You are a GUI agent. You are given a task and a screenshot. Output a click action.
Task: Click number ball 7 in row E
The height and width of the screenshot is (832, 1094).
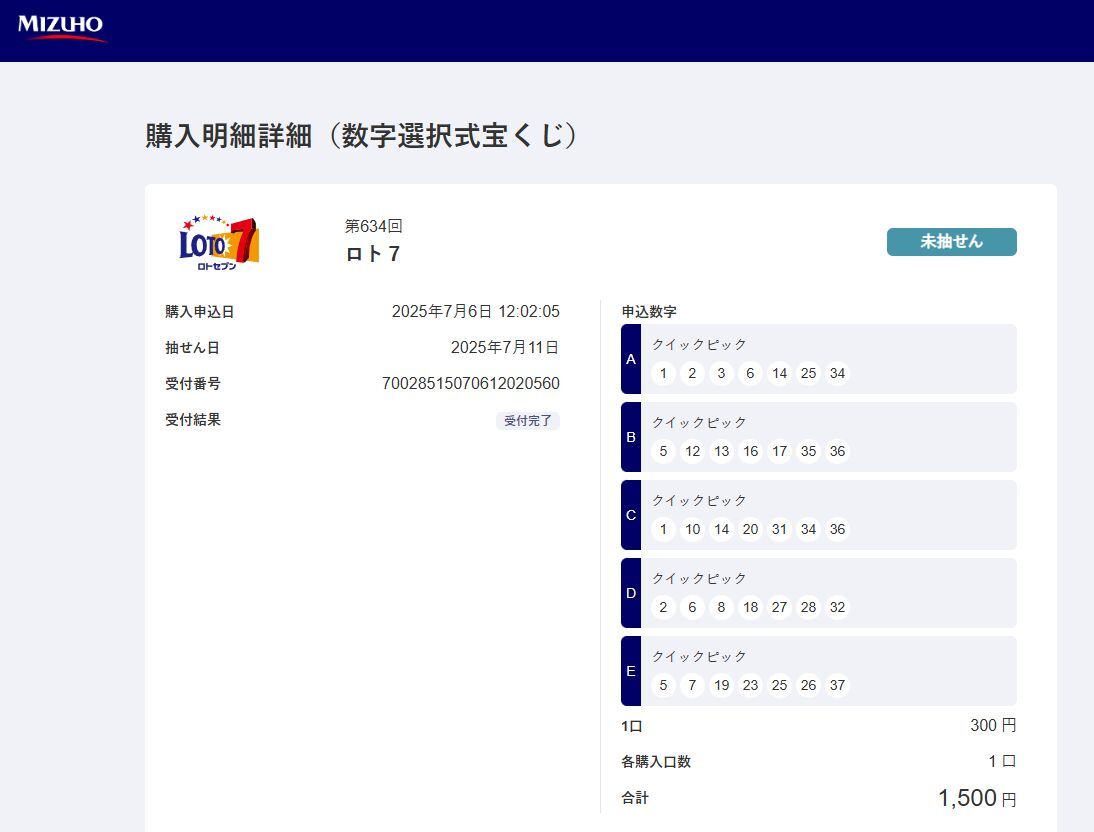[x=692, y=685]
